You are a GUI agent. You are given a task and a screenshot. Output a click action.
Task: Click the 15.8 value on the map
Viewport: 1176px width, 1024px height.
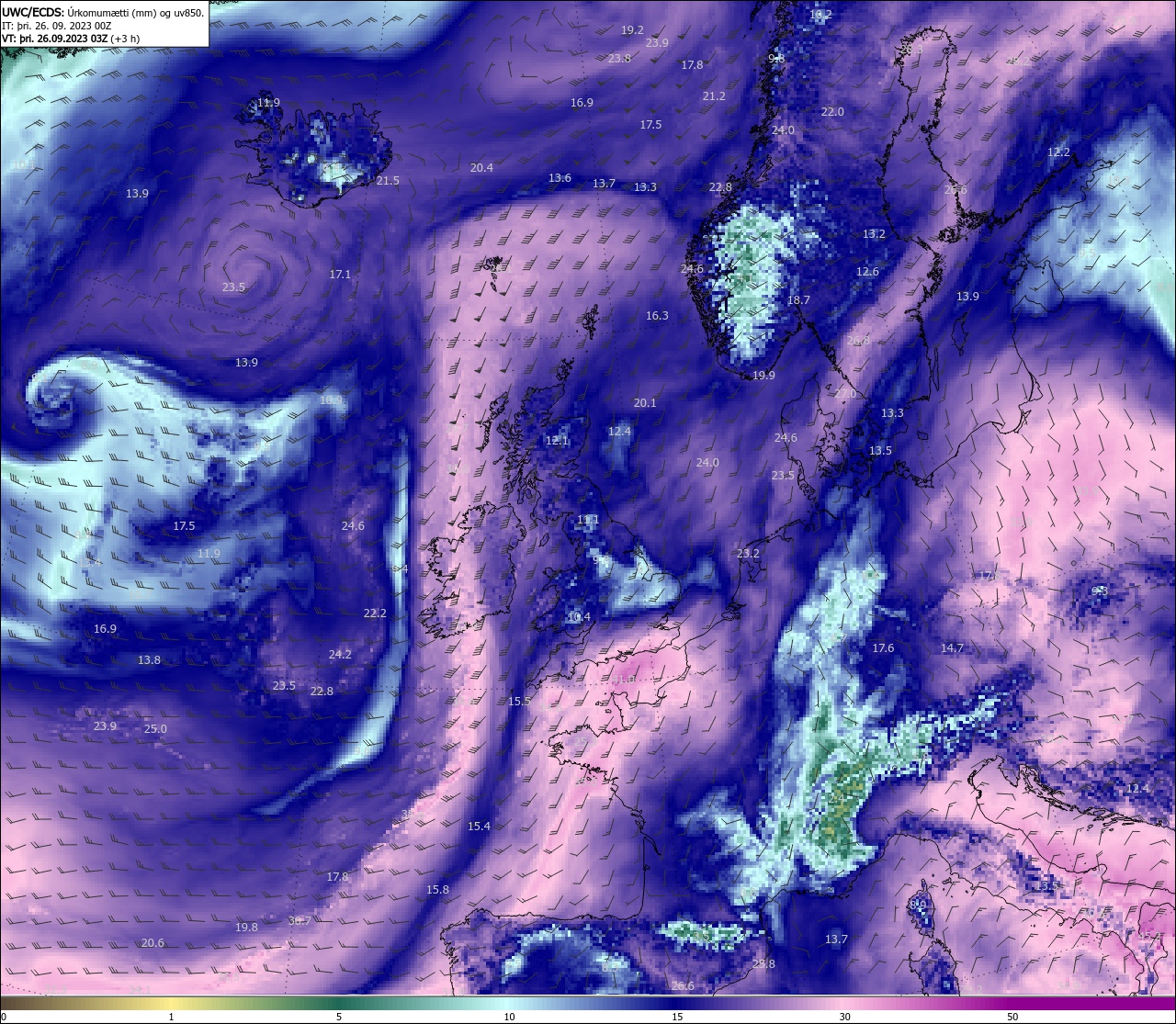(x=437, y=890)
